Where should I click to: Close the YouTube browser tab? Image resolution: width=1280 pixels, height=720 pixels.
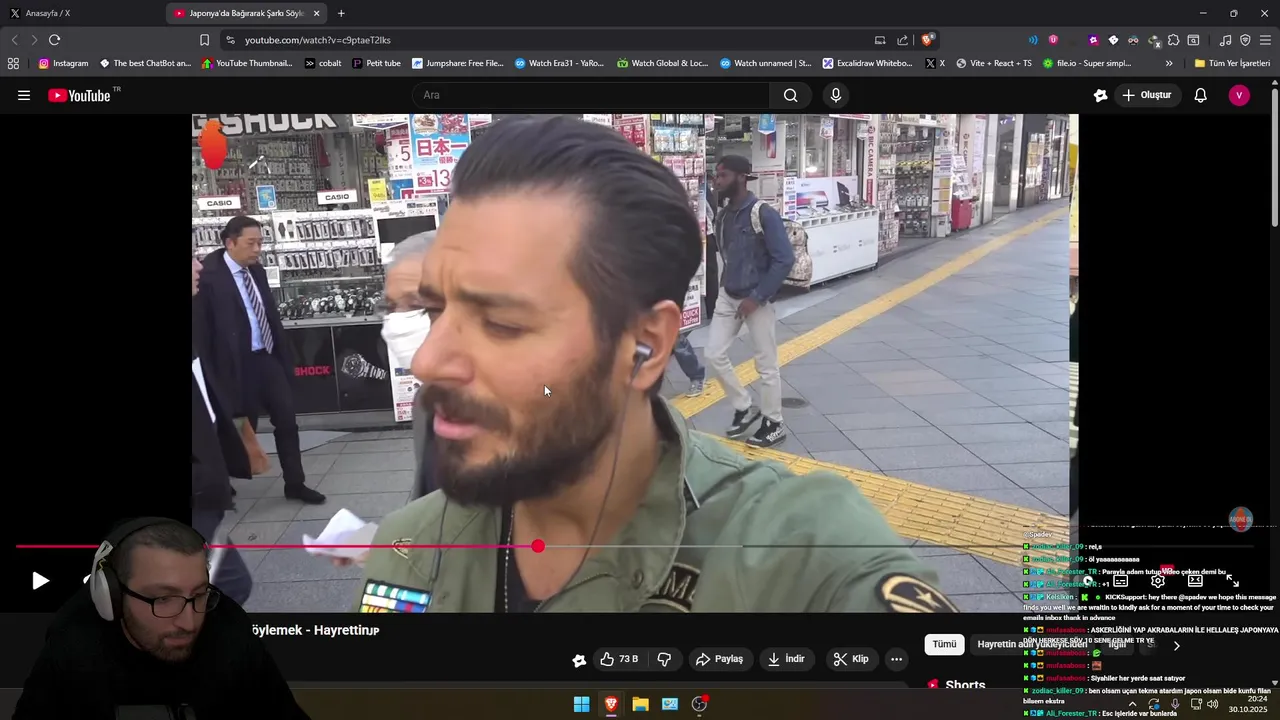coord(317,13)
